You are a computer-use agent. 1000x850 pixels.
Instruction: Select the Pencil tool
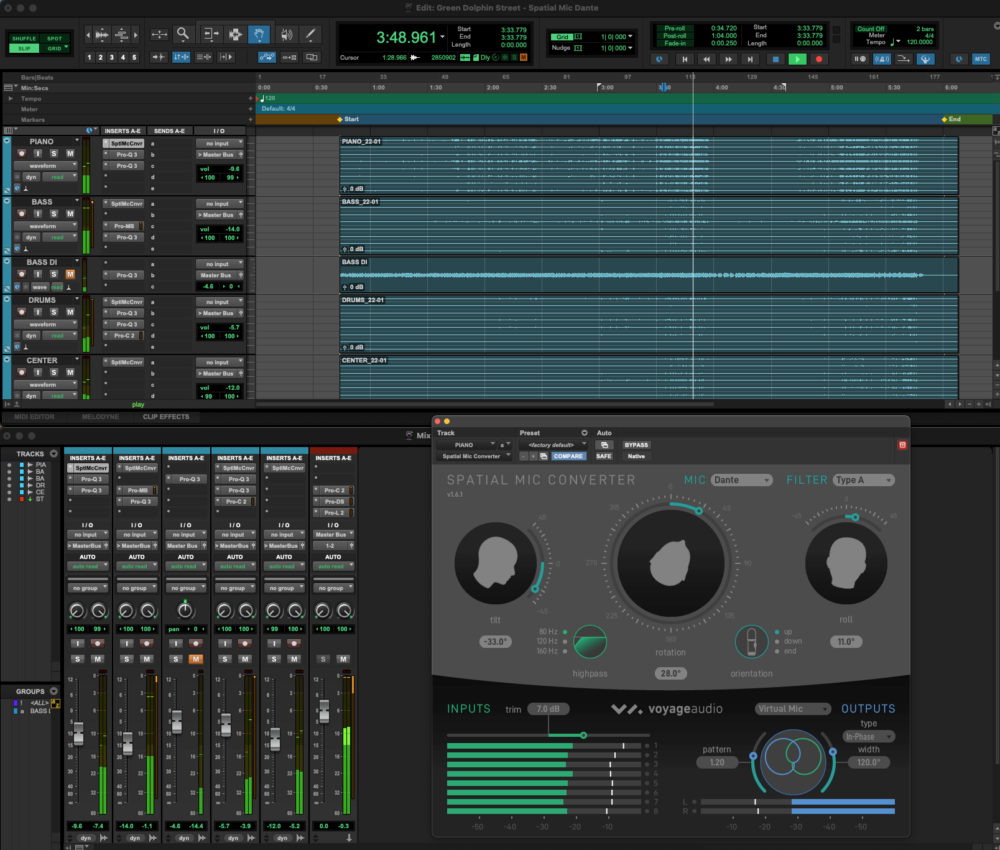click(x=309, y=35)
